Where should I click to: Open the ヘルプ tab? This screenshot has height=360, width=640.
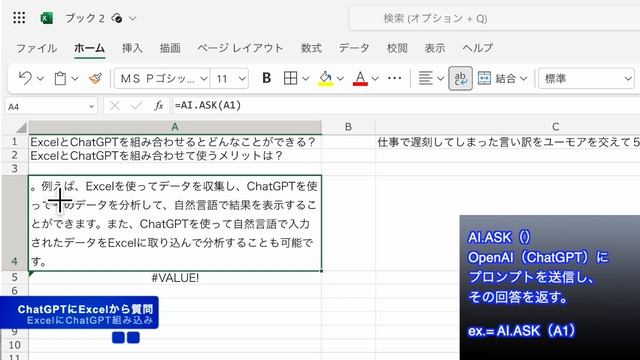(478, 48)
